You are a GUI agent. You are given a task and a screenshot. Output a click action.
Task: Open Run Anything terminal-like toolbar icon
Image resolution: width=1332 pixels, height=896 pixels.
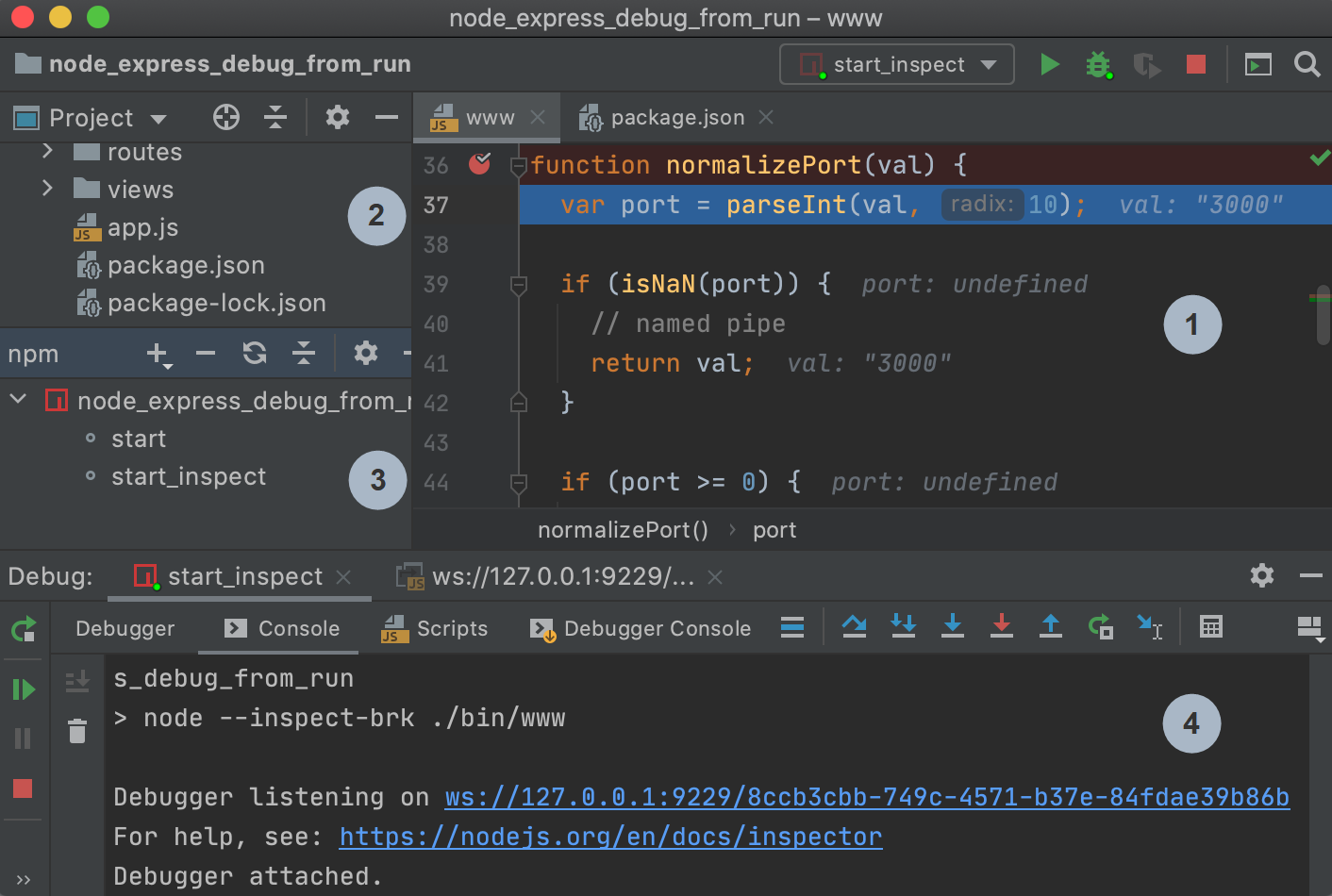pos(1258,64)
